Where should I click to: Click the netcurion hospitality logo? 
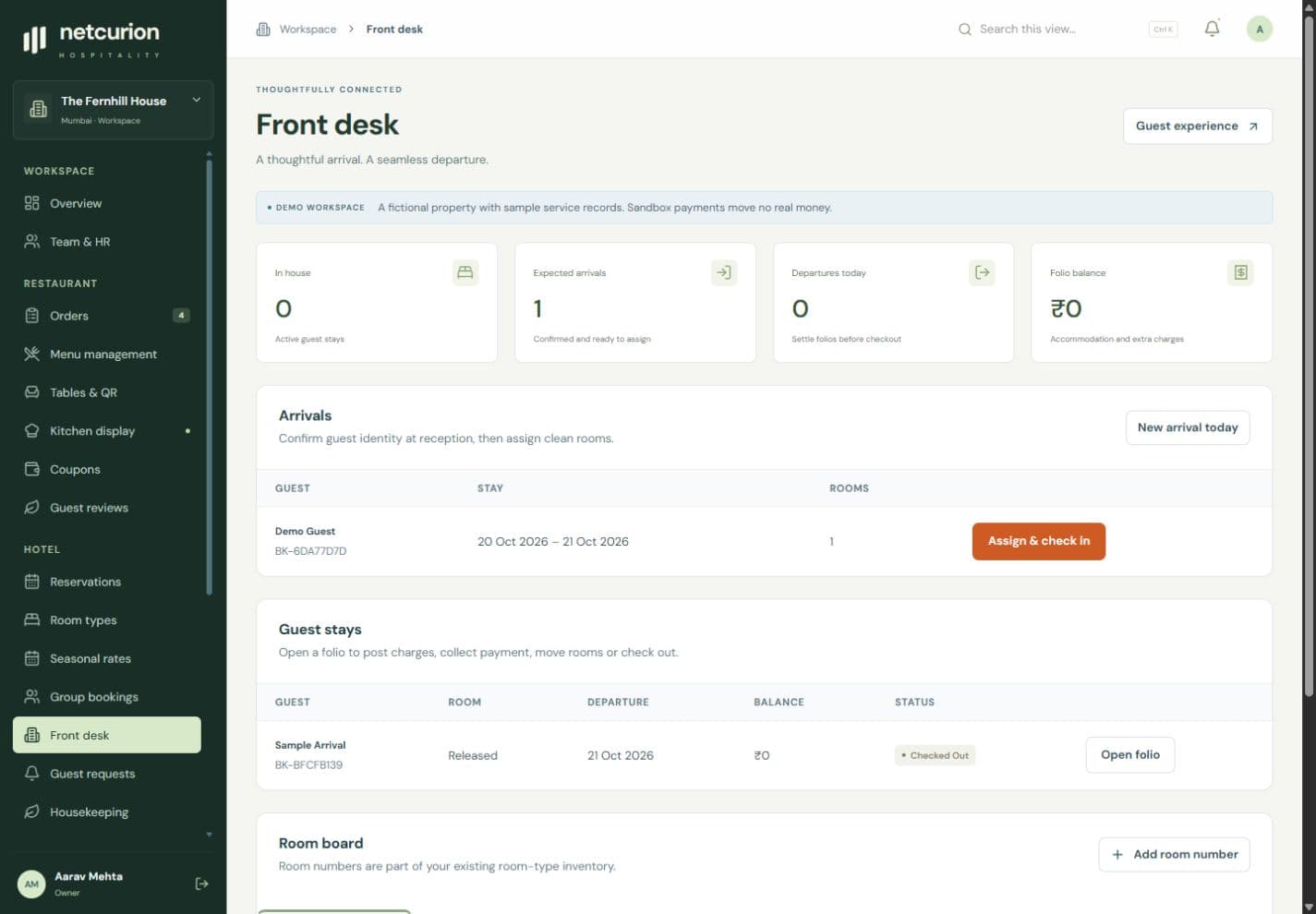tap(91, 40)
